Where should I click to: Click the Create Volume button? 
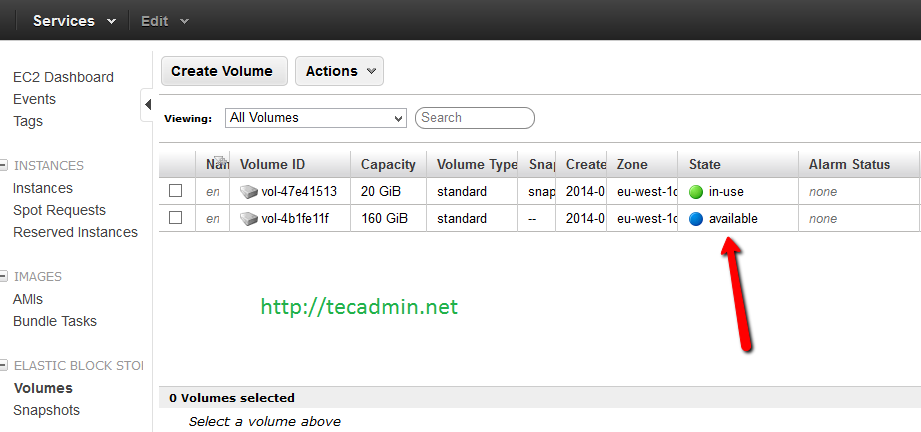click(x=224, y=71)
